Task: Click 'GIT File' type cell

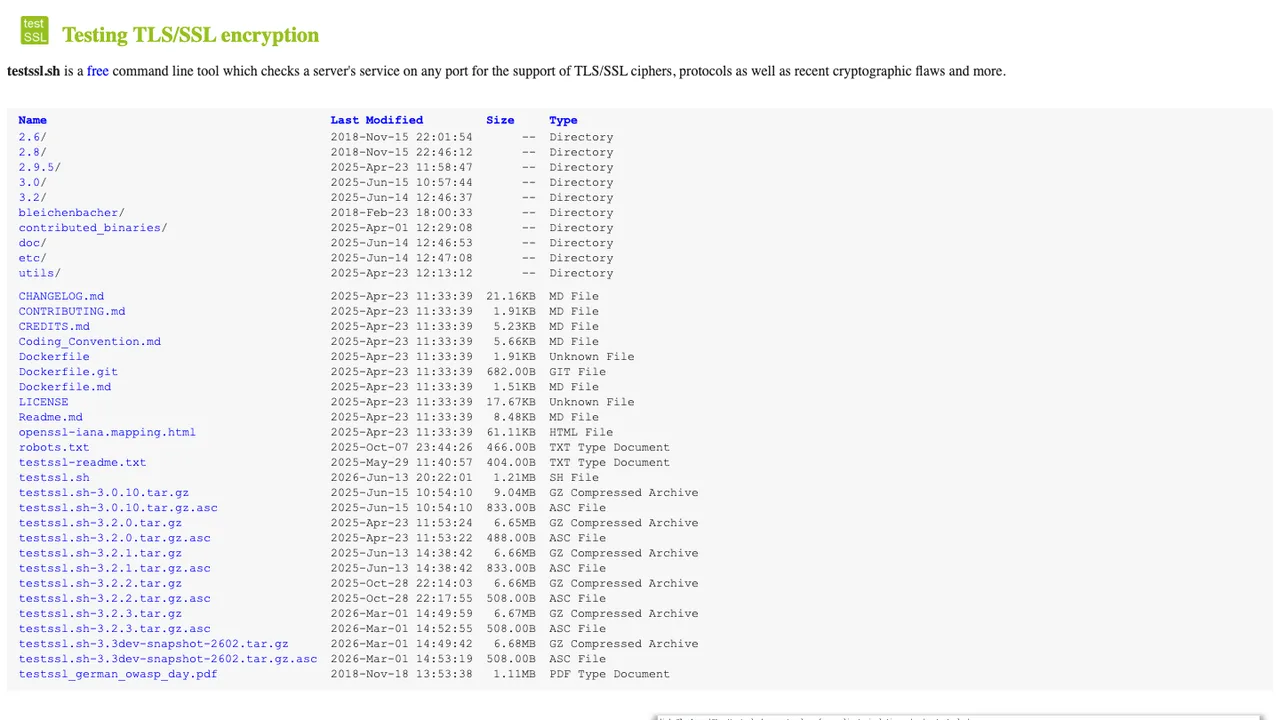Action: 577,371
